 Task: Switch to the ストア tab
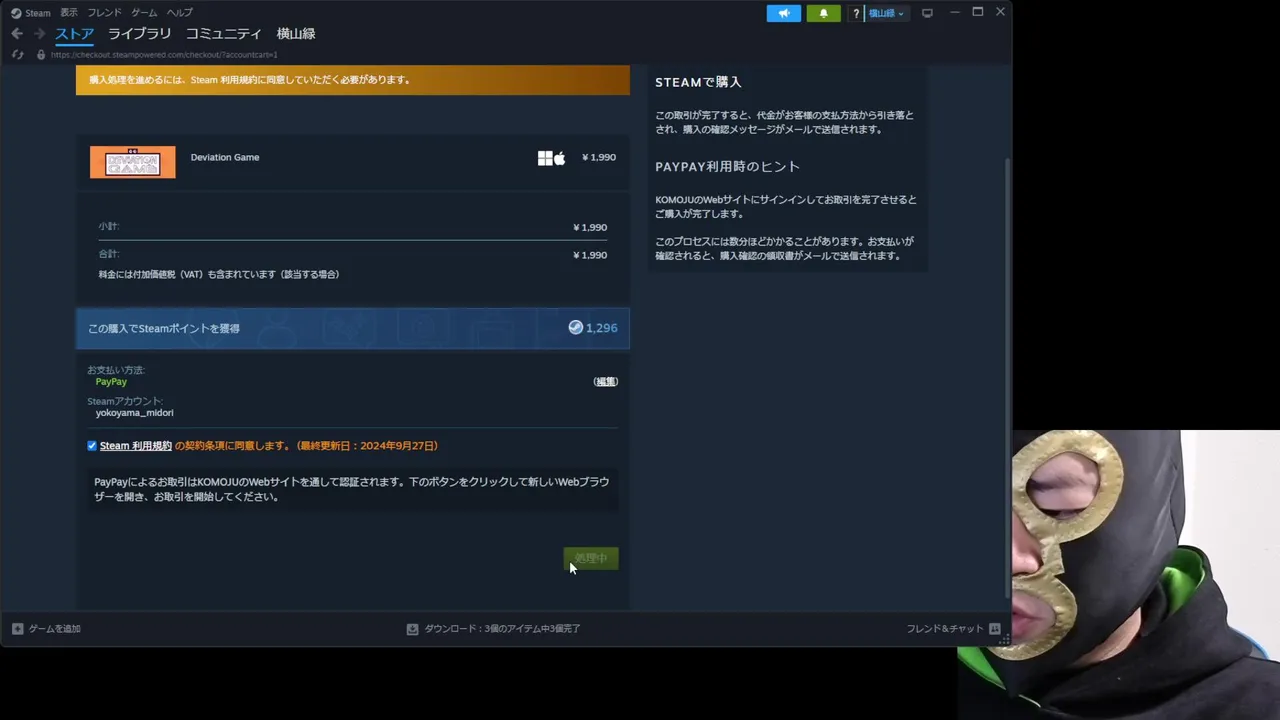pos(74,34)
